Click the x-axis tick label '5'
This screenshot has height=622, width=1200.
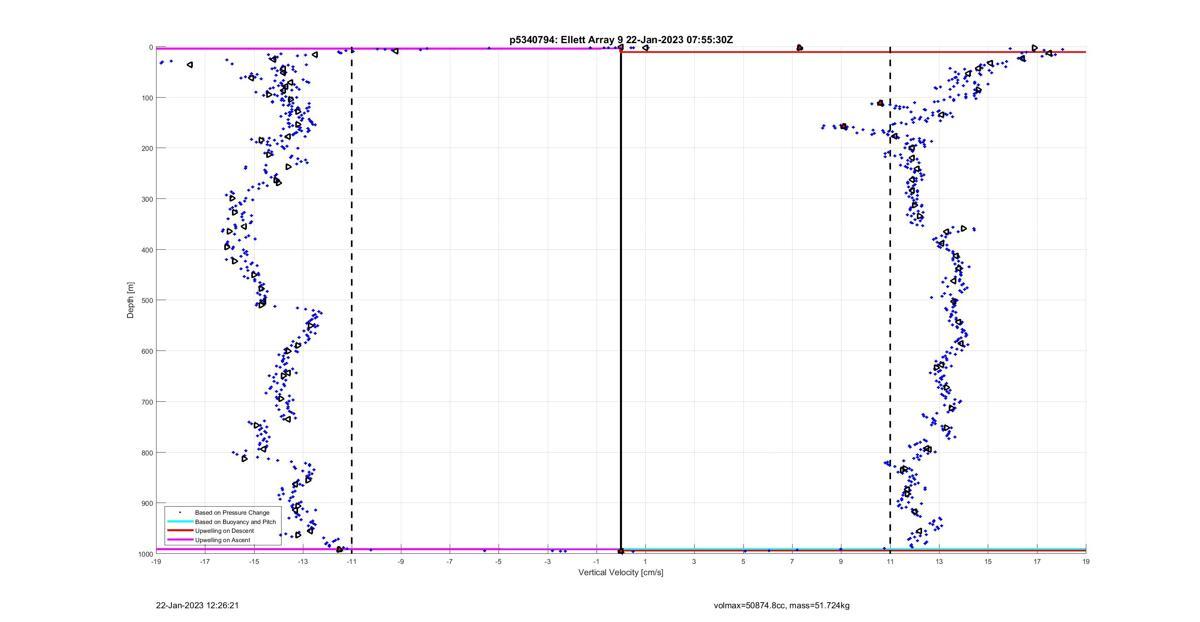[x=743, y=561]
